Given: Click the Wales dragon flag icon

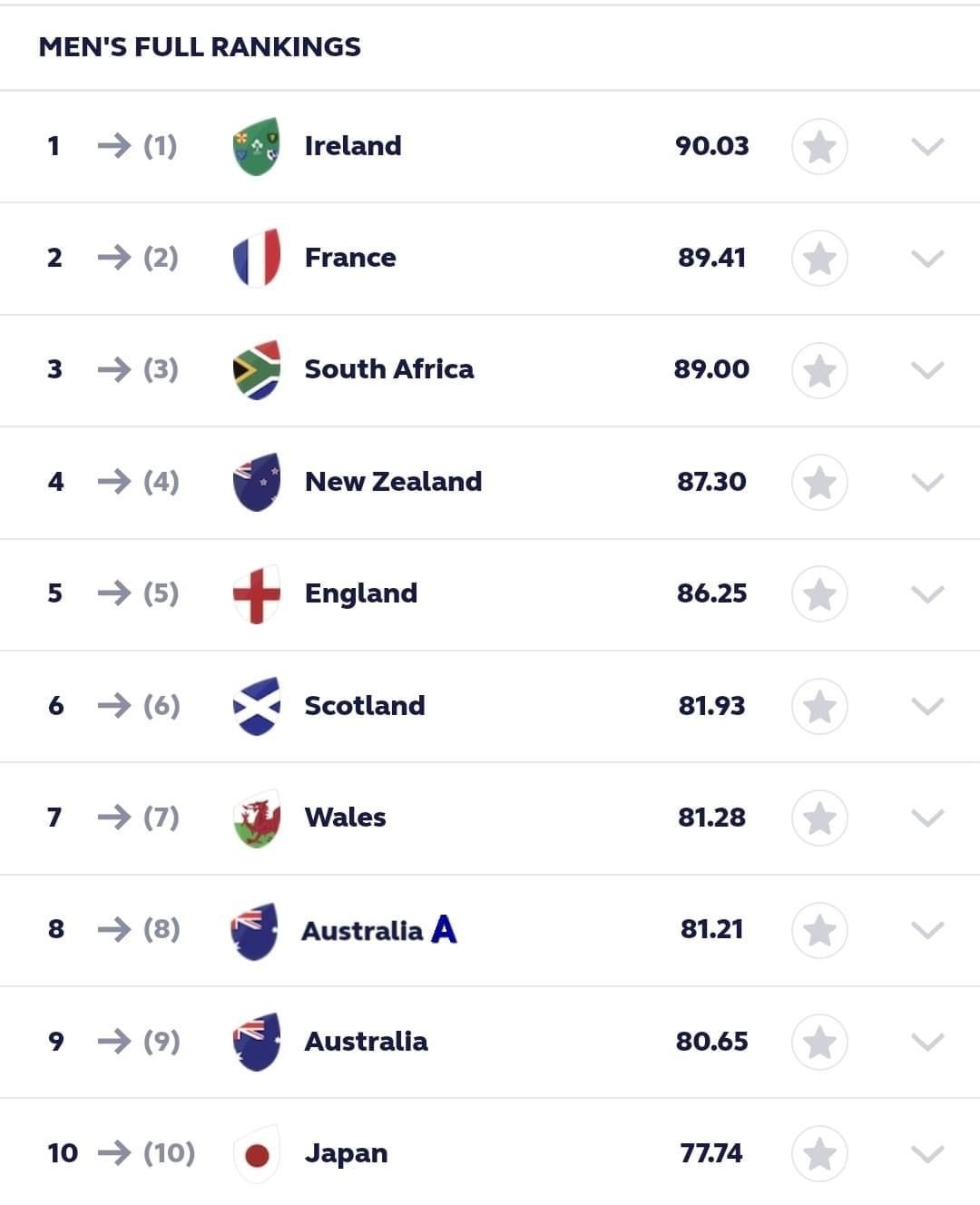Looking at the screenshot, I should coord(257,818).
